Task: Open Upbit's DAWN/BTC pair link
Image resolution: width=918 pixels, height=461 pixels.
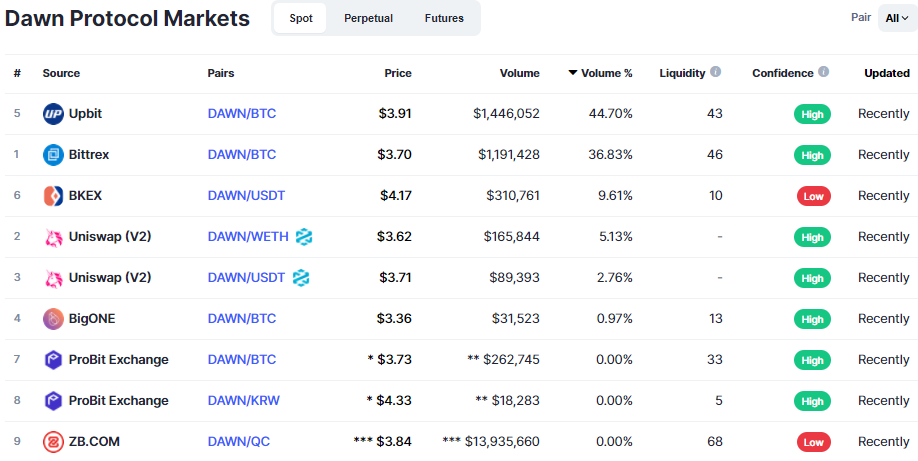Action: (x=242, y=114)
